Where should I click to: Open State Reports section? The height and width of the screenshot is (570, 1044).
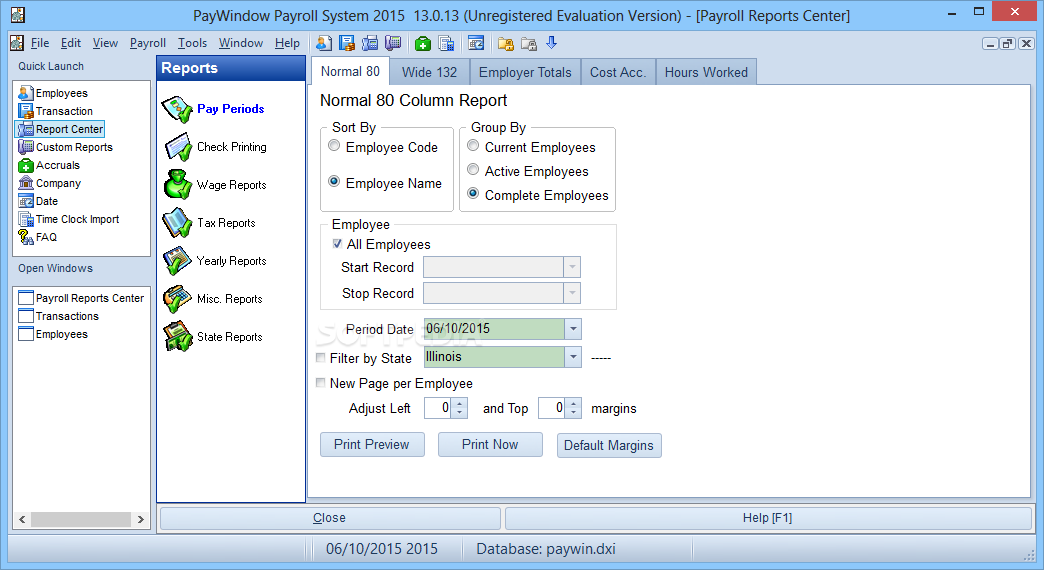[213, 337]
